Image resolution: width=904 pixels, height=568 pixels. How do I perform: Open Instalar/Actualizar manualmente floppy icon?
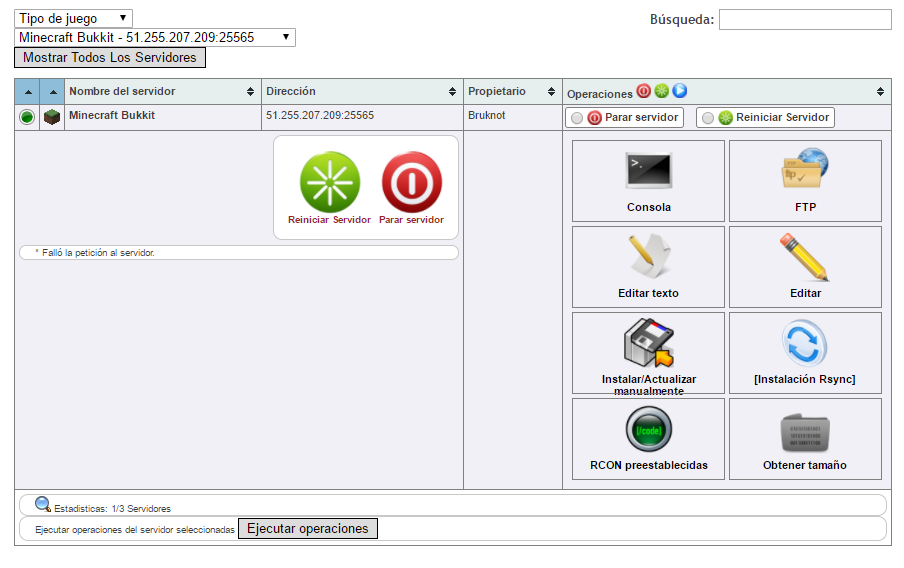coord(649,343)
